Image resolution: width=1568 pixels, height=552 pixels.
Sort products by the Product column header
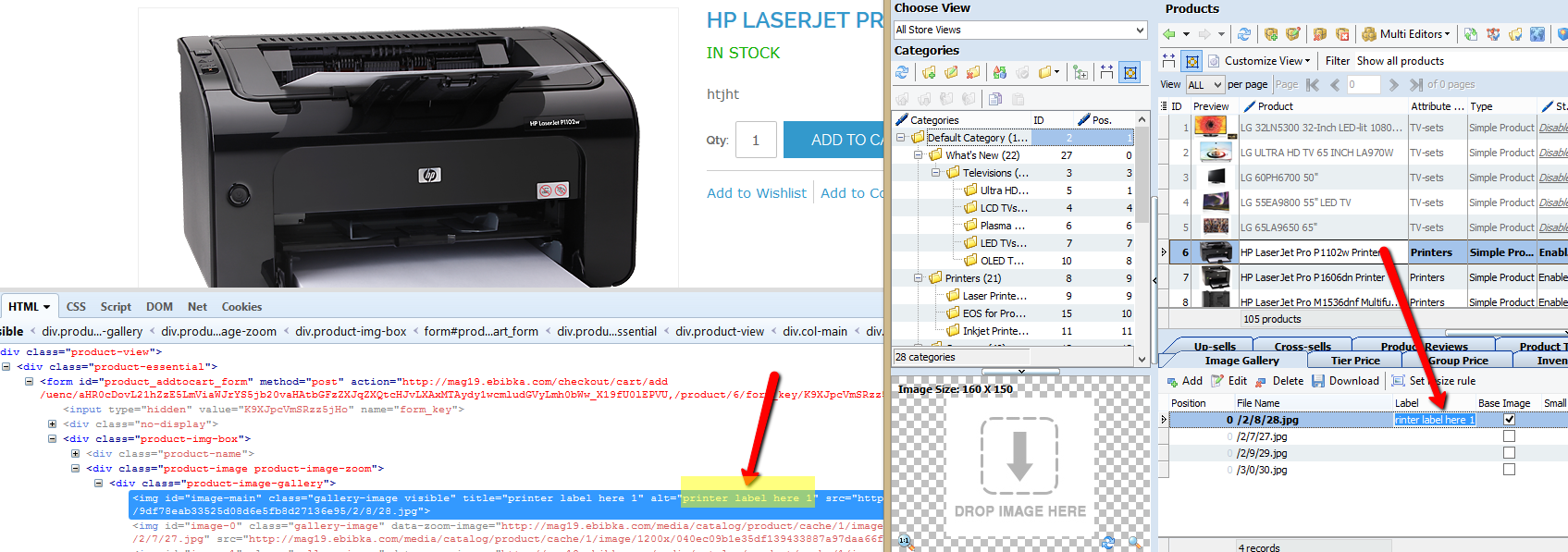[1322, 106]
